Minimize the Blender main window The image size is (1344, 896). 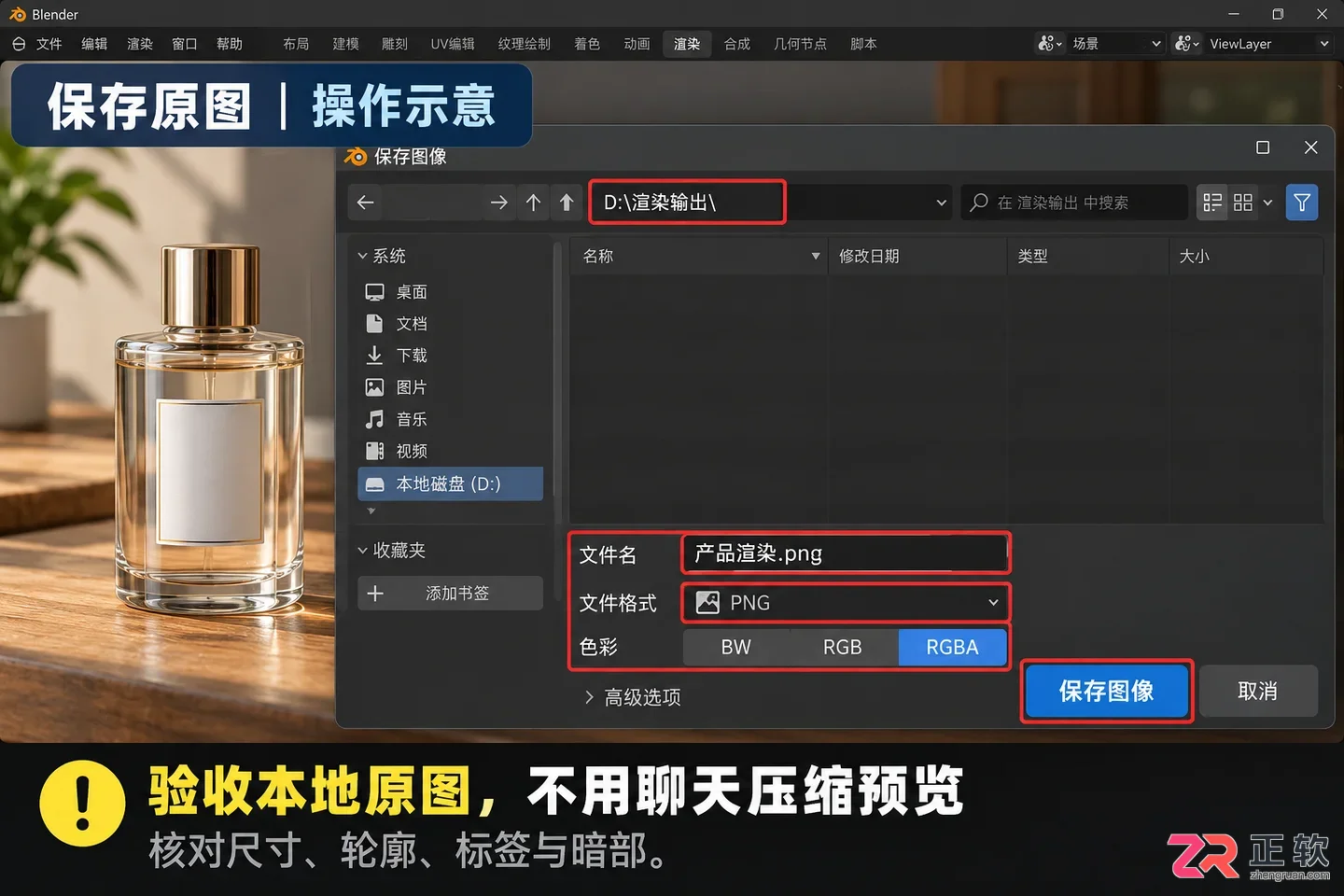pyautogui.click(x=1234, y=14)
